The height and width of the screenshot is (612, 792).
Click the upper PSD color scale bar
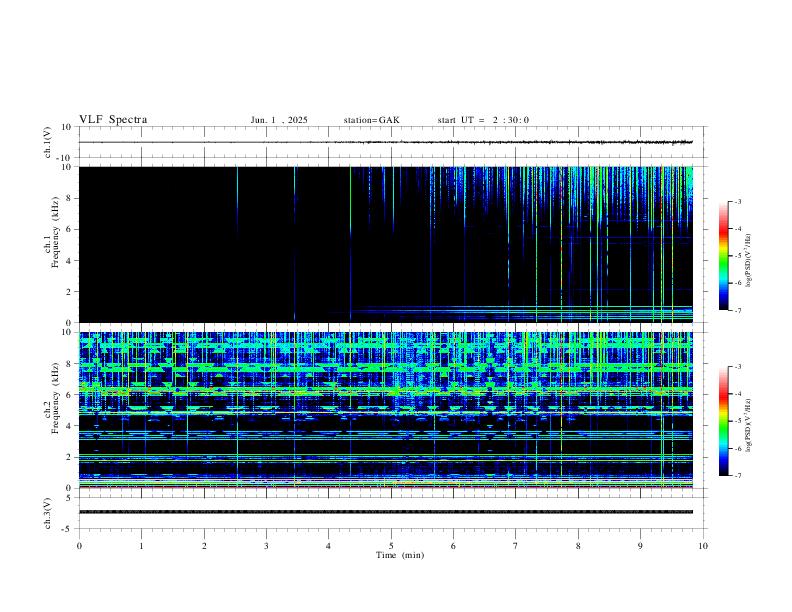[x=723, y=256]
